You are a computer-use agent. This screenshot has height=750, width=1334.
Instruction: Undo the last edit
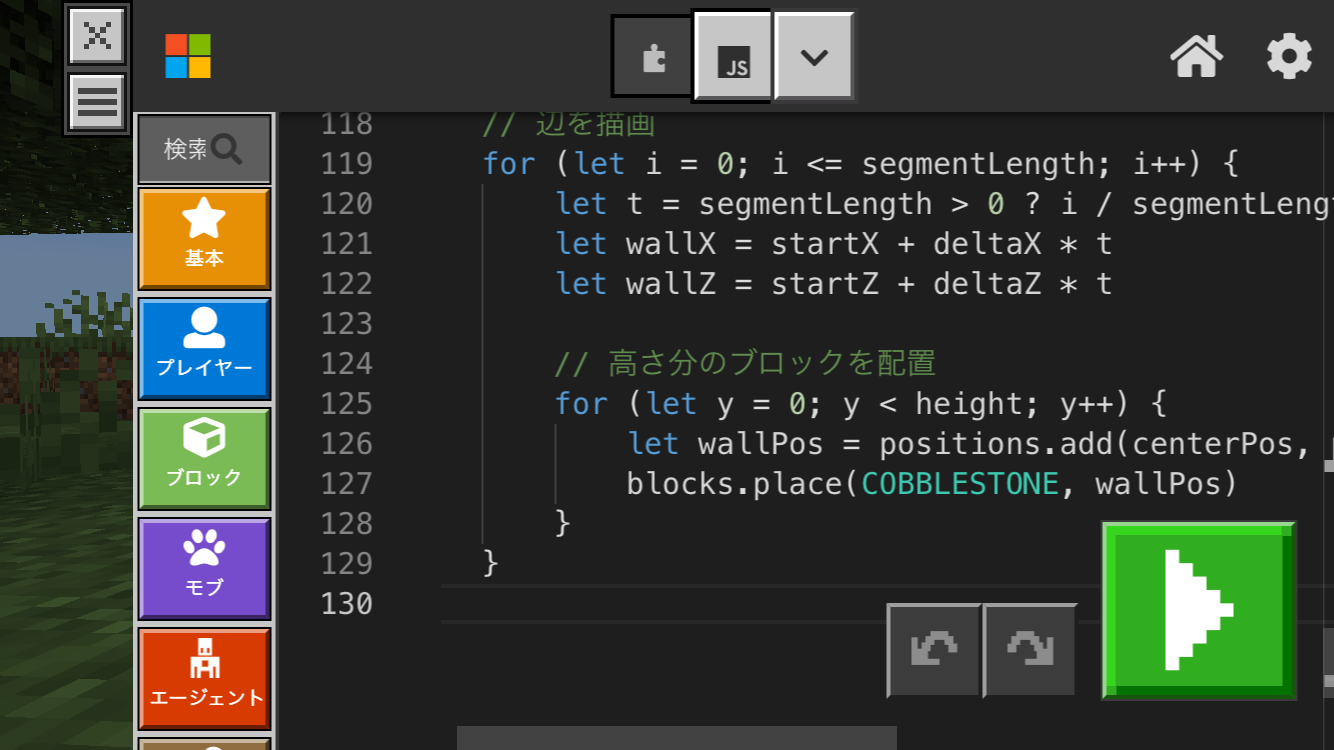[x=933, y=651]
